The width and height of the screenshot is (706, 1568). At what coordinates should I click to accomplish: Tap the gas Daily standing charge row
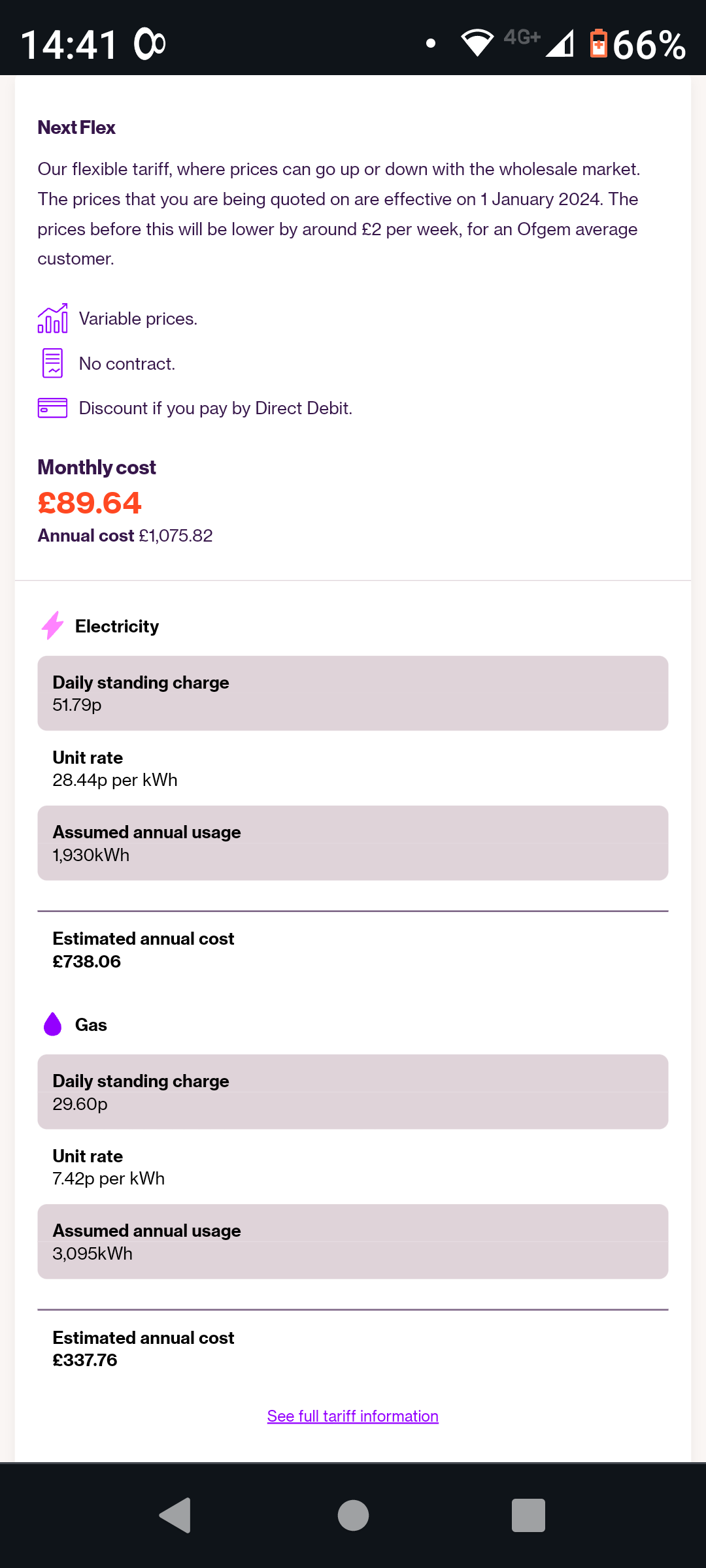point(353,1092)
